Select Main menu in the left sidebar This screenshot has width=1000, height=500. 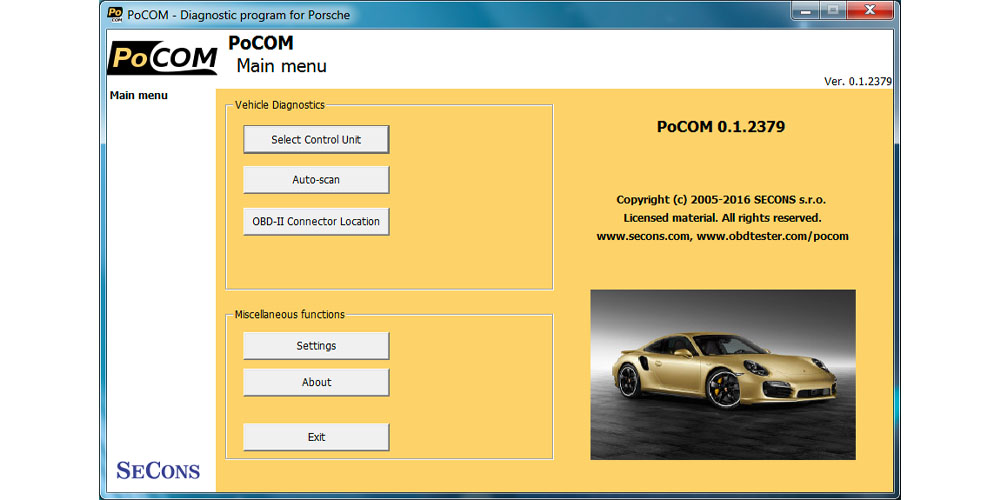[139, 96]
